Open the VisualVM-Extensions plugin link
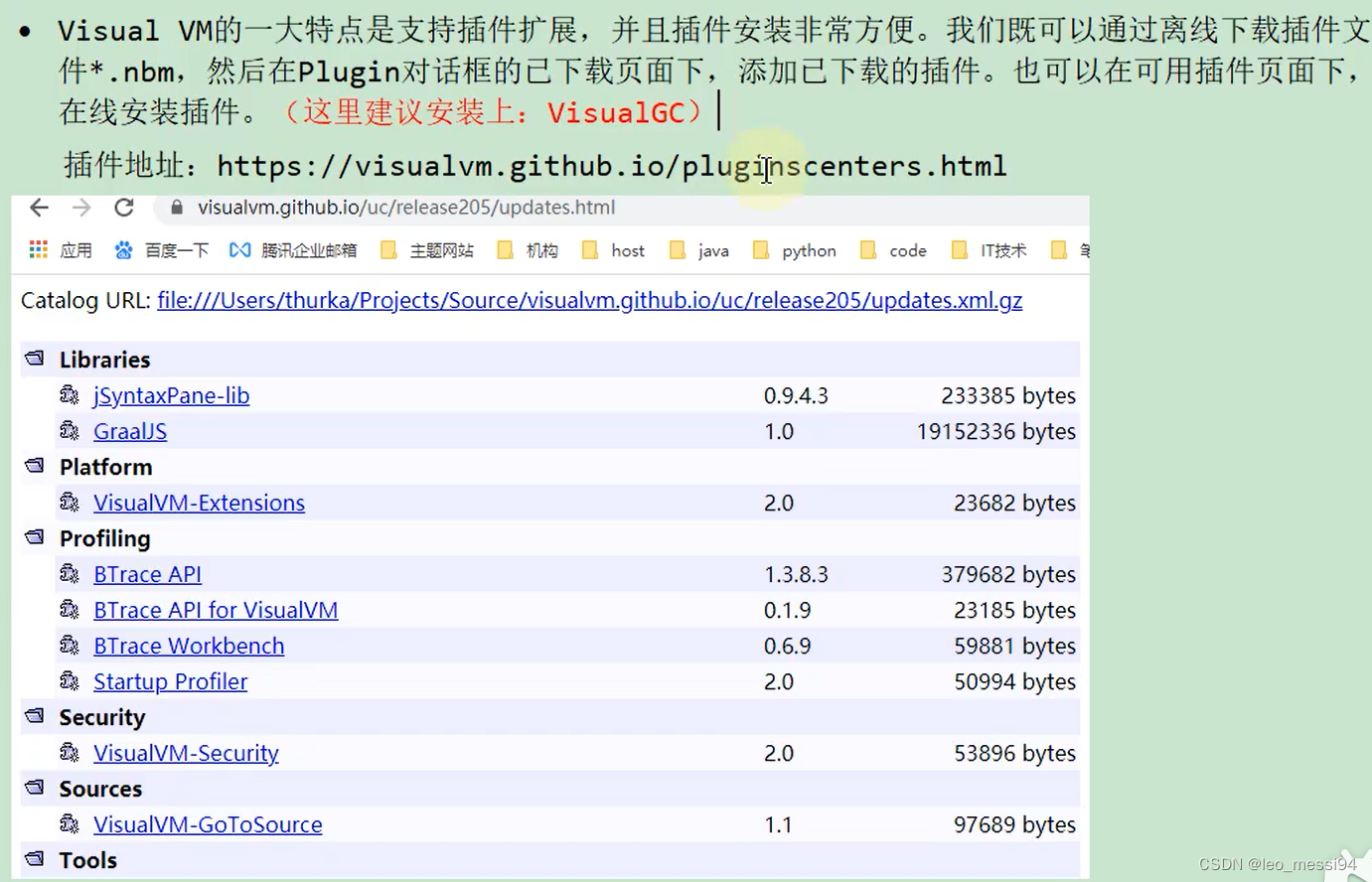The height and width of the screenshot is (882, 1372). 199,503
